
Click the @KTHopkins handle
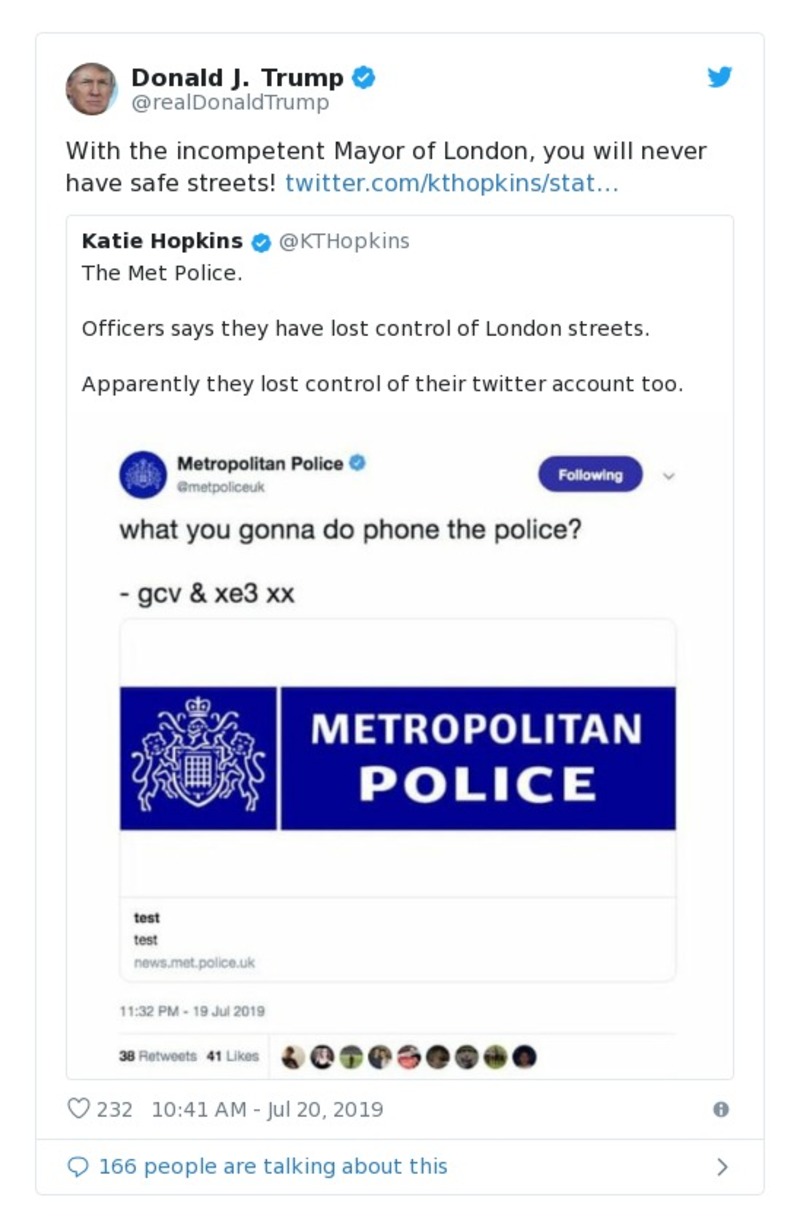(344, 241)
